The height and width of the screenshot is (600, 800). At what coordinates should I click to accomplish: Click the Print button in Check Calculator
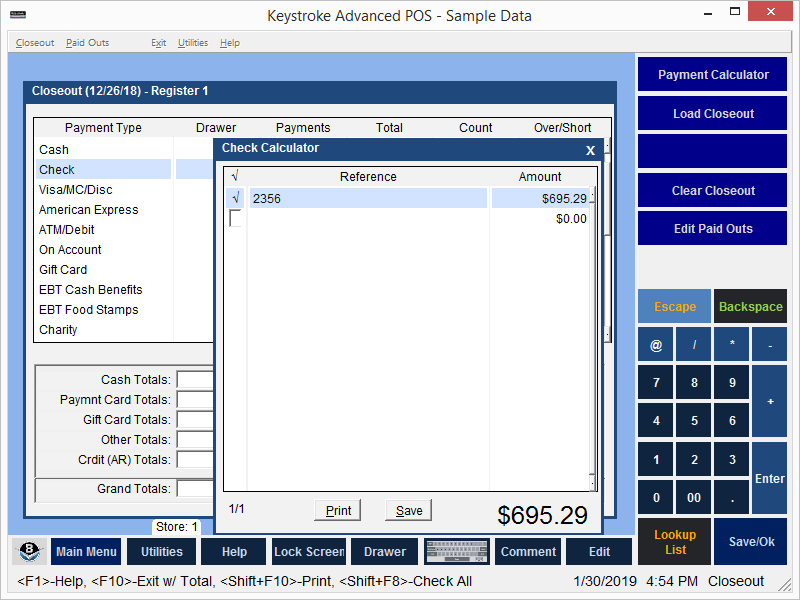point(338,510)
